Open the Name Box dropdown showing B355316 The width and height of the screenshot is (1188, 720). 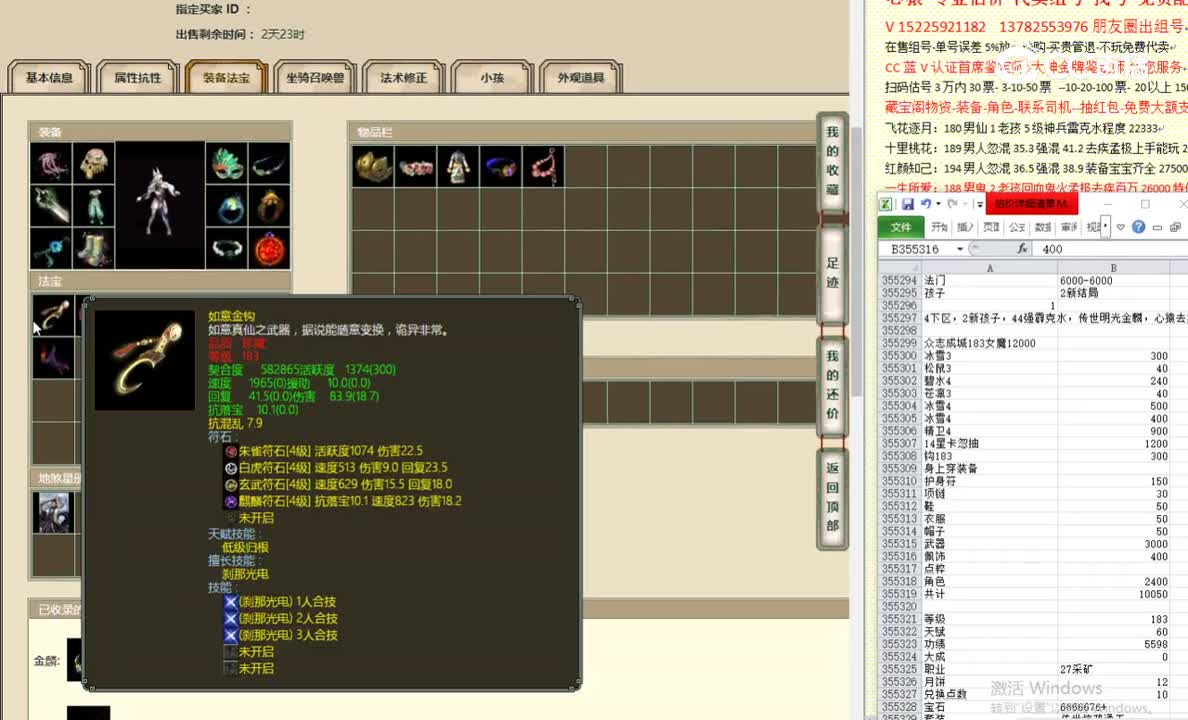(x=959, y=248)
